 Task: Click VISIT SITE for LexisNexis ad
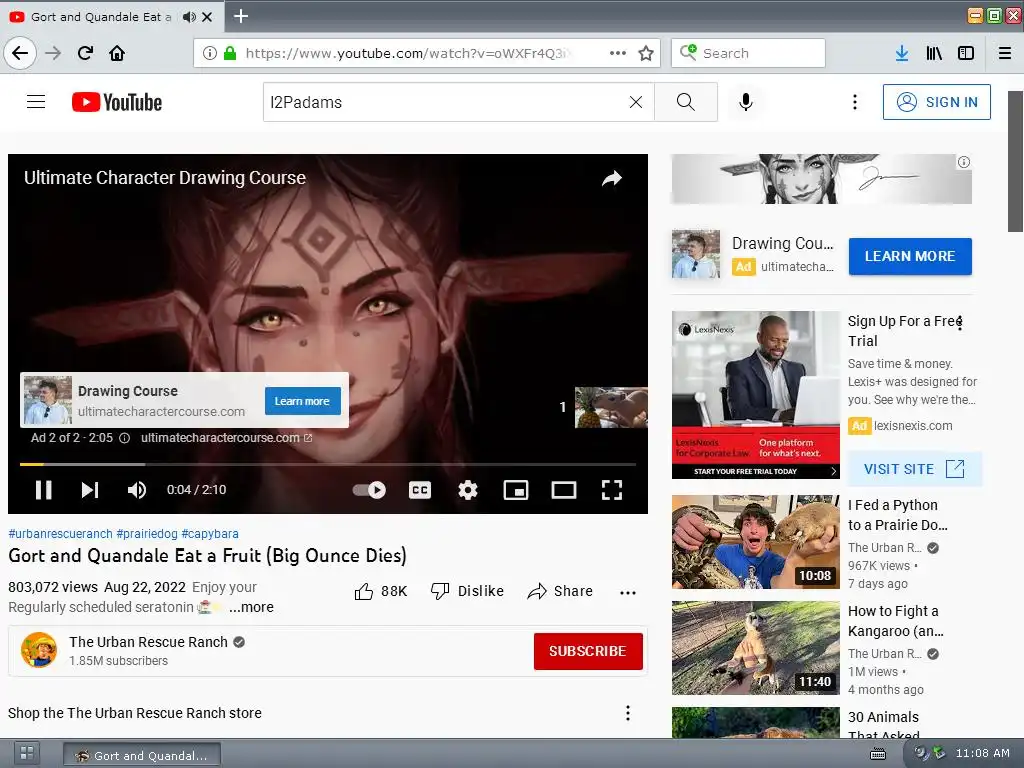click(x=914, y=469)
